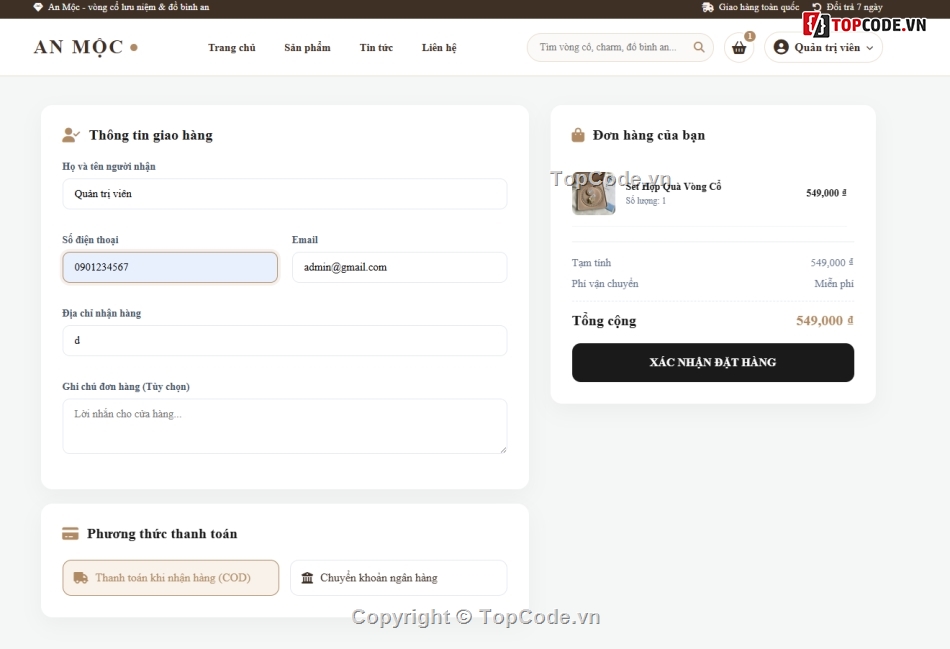Image resolution: width=950 pixels, height=649 pixels.
Task: Click the textarea resize handle corner
Action: pos(502,449)
